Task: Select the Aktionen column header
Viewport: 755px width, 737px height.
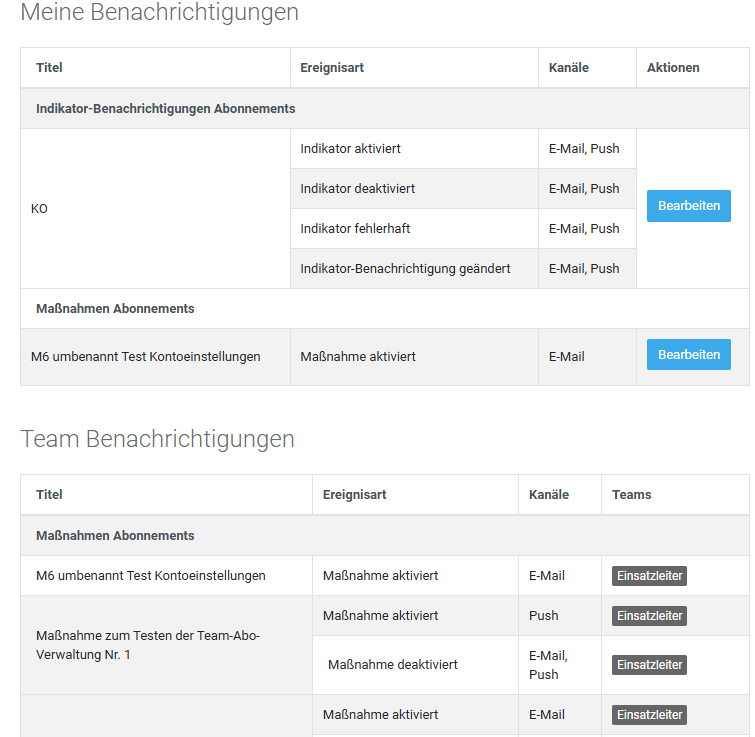Action: click(673, 68)
